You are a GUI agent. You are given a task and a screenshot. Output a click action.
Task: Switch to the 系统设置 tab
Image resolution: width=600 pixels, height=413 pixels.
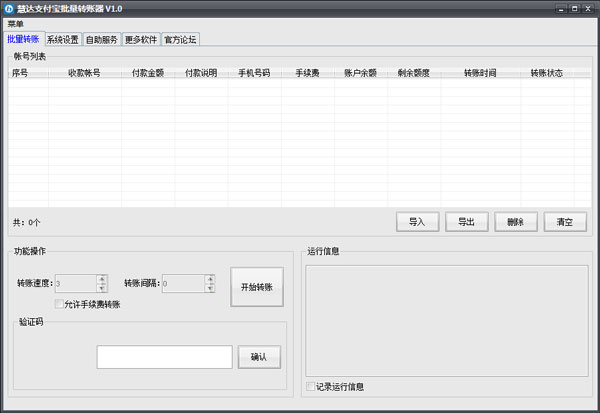pos(62,40)
